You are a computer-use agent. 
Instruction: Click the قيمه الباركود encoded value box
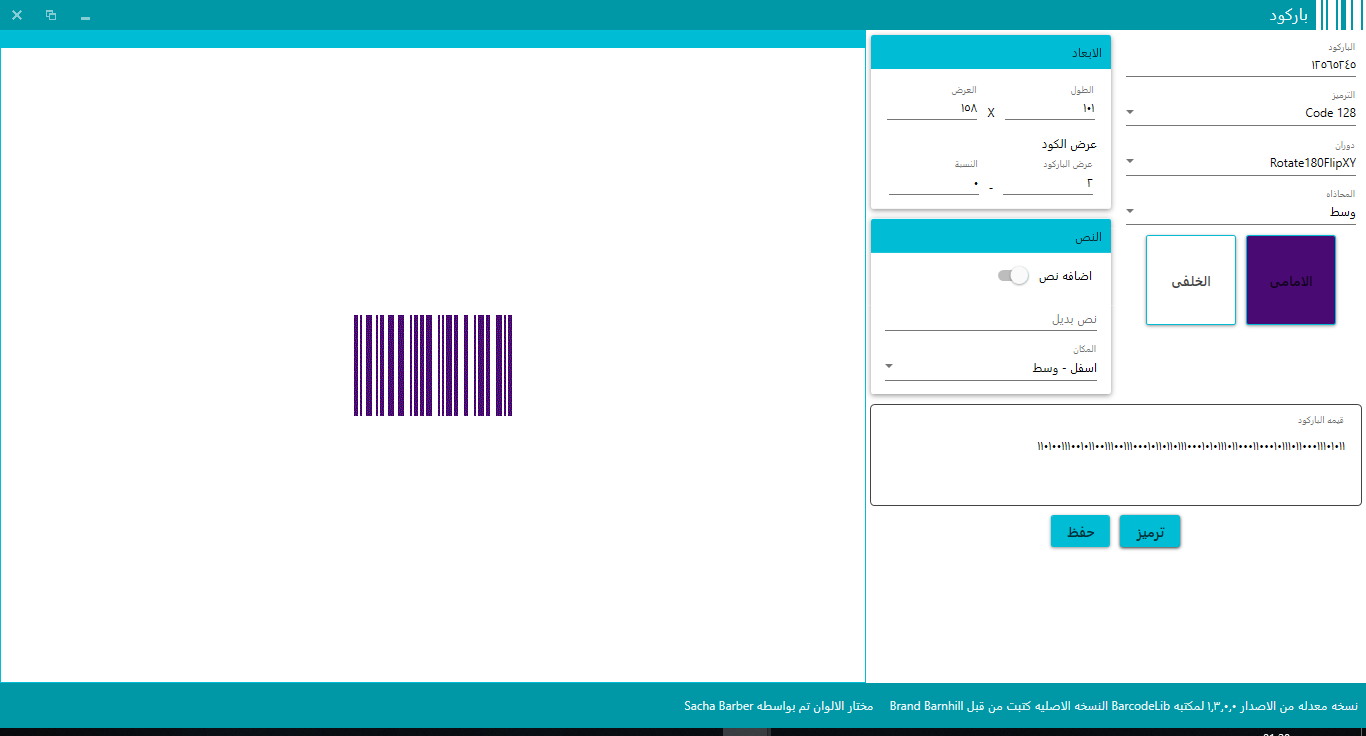(1116, 455)
